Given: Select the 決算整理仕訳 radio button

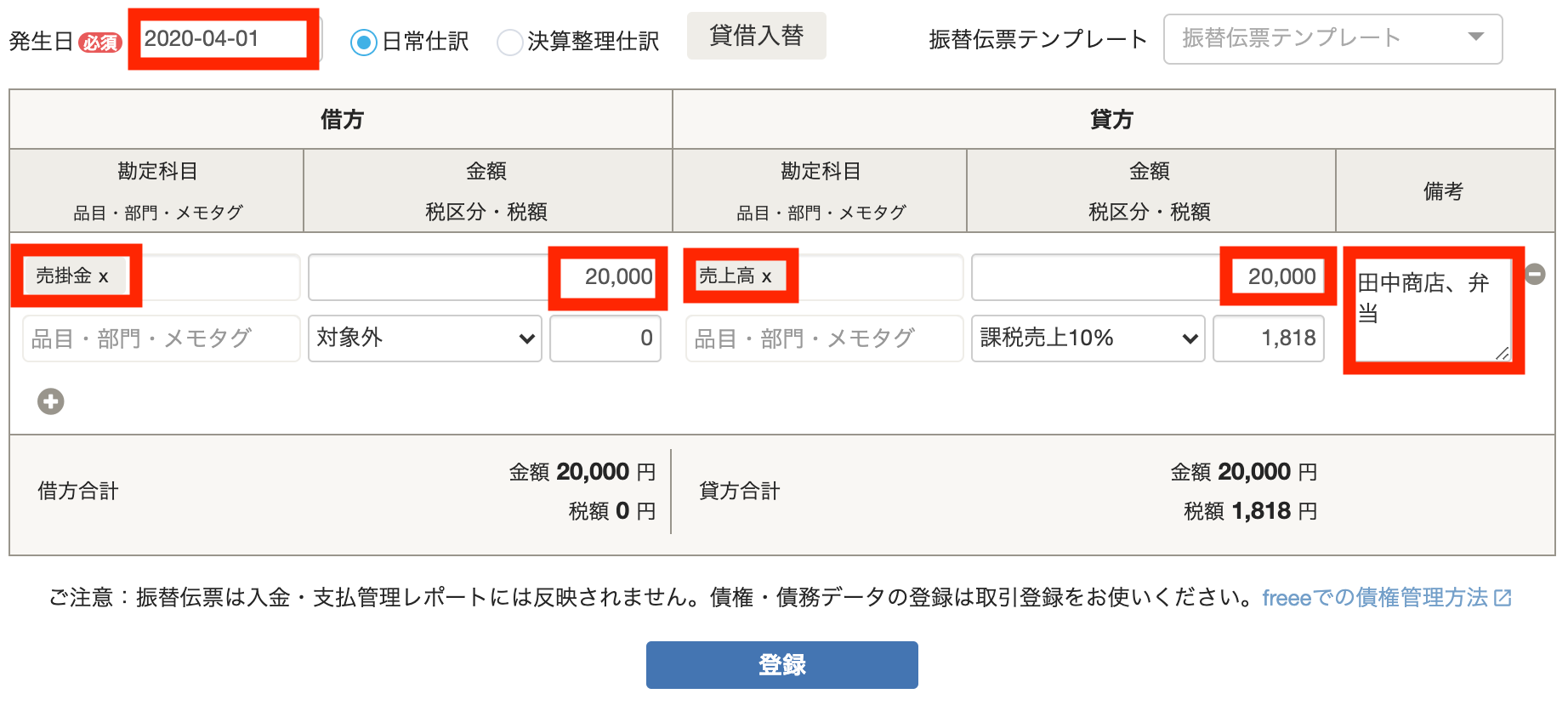Looking at the screenshot, I should (x=509, y=42).
